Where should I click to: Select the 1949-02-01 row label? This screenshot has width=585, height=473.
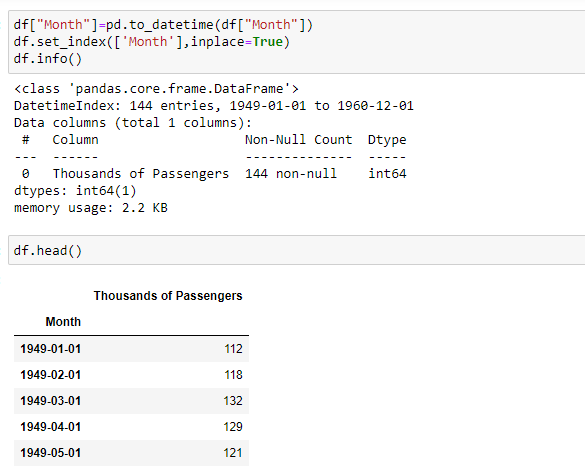51,375
